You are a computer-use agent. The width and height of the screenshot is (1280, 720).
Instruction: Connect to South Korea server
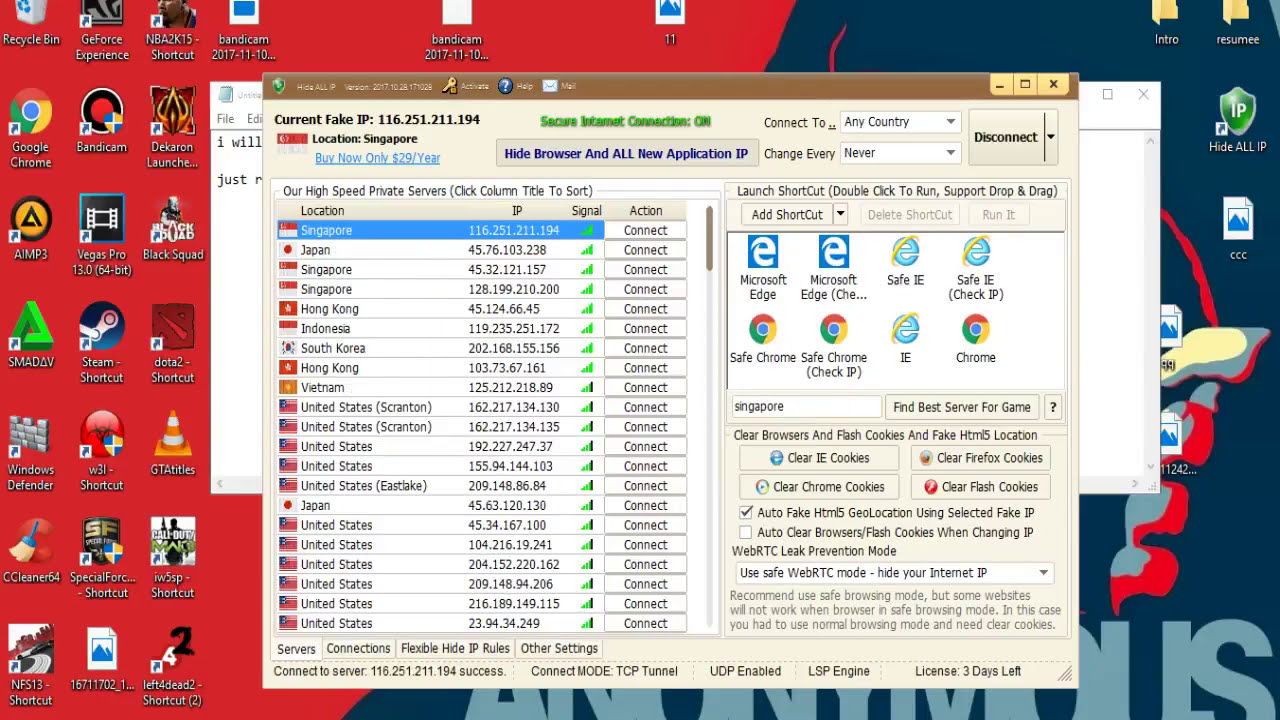645,348
